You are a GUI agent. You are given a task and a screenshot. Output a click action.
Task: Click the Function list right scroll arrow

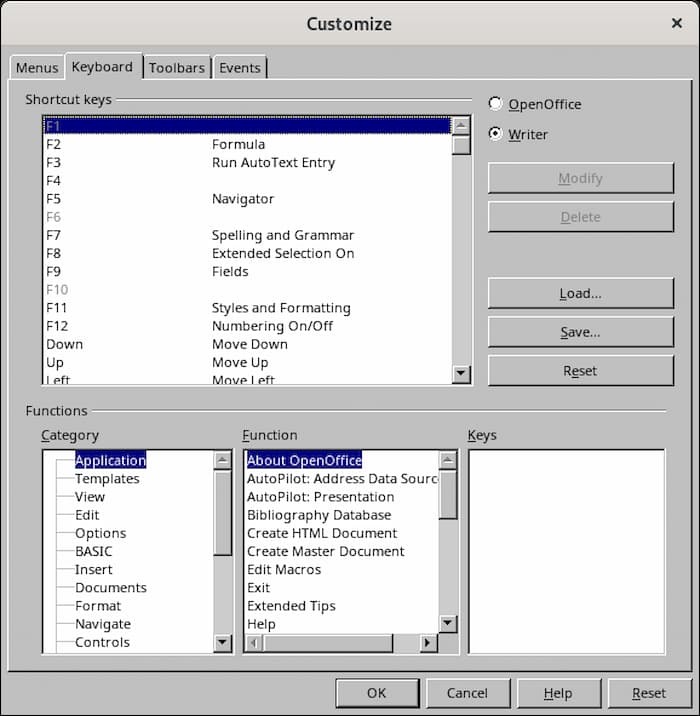428,643
